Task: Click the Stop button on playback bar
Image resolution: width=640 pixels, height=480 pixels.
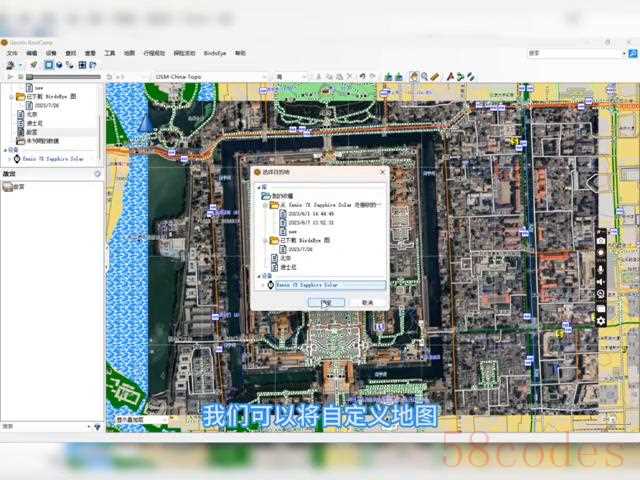Action: pos(20,77)
